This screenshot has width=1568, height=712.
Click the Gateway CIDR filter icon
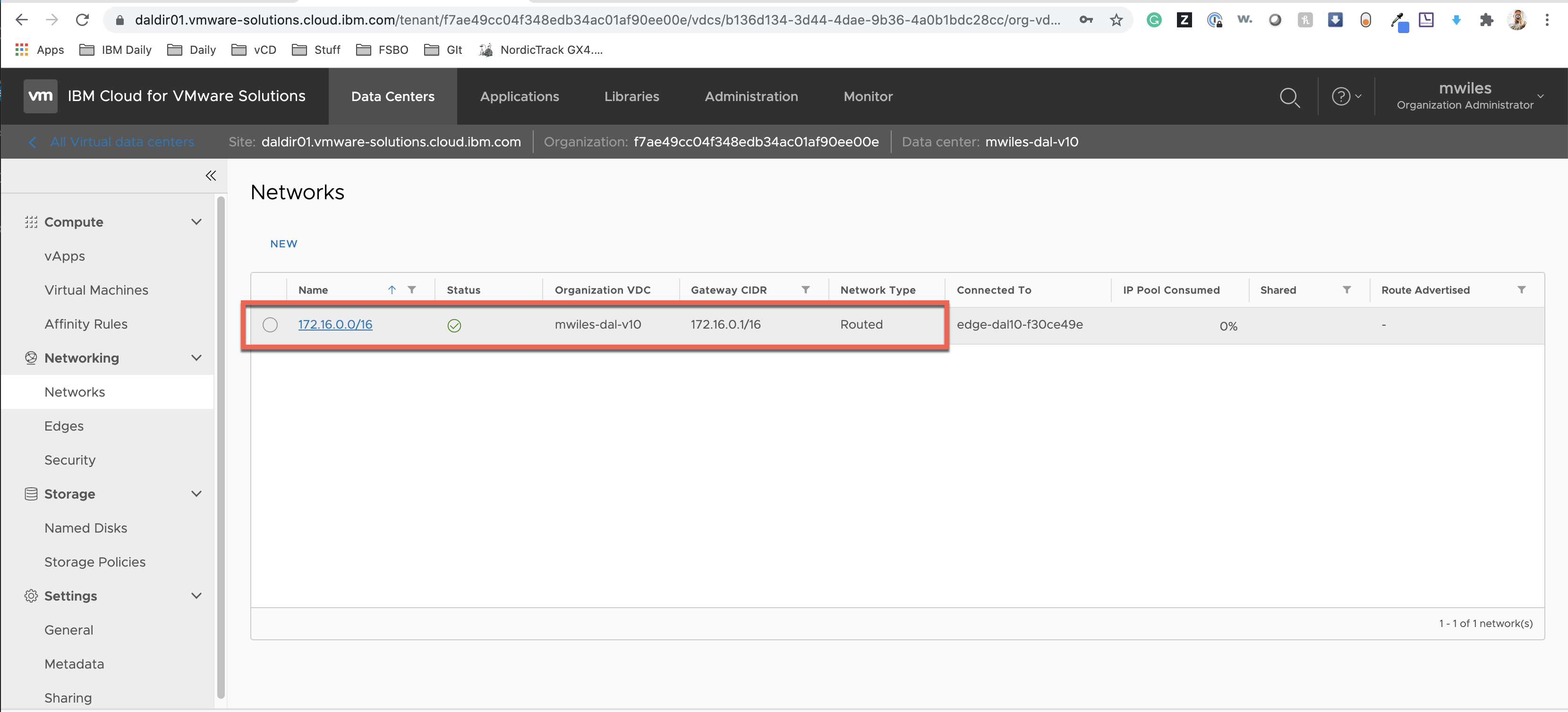(x=805, y=290)
